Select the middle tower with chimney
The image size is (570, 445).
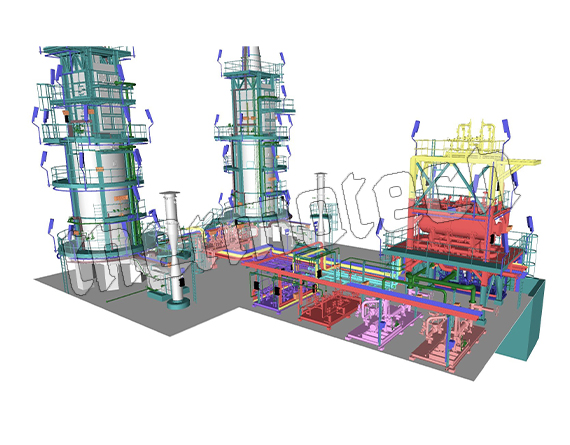coord(254,138)
